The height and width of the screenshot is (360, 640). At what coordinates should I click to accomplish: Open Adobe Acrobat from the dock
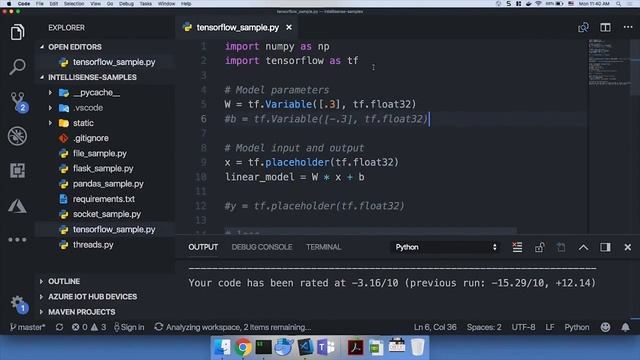tap(355, 347)
